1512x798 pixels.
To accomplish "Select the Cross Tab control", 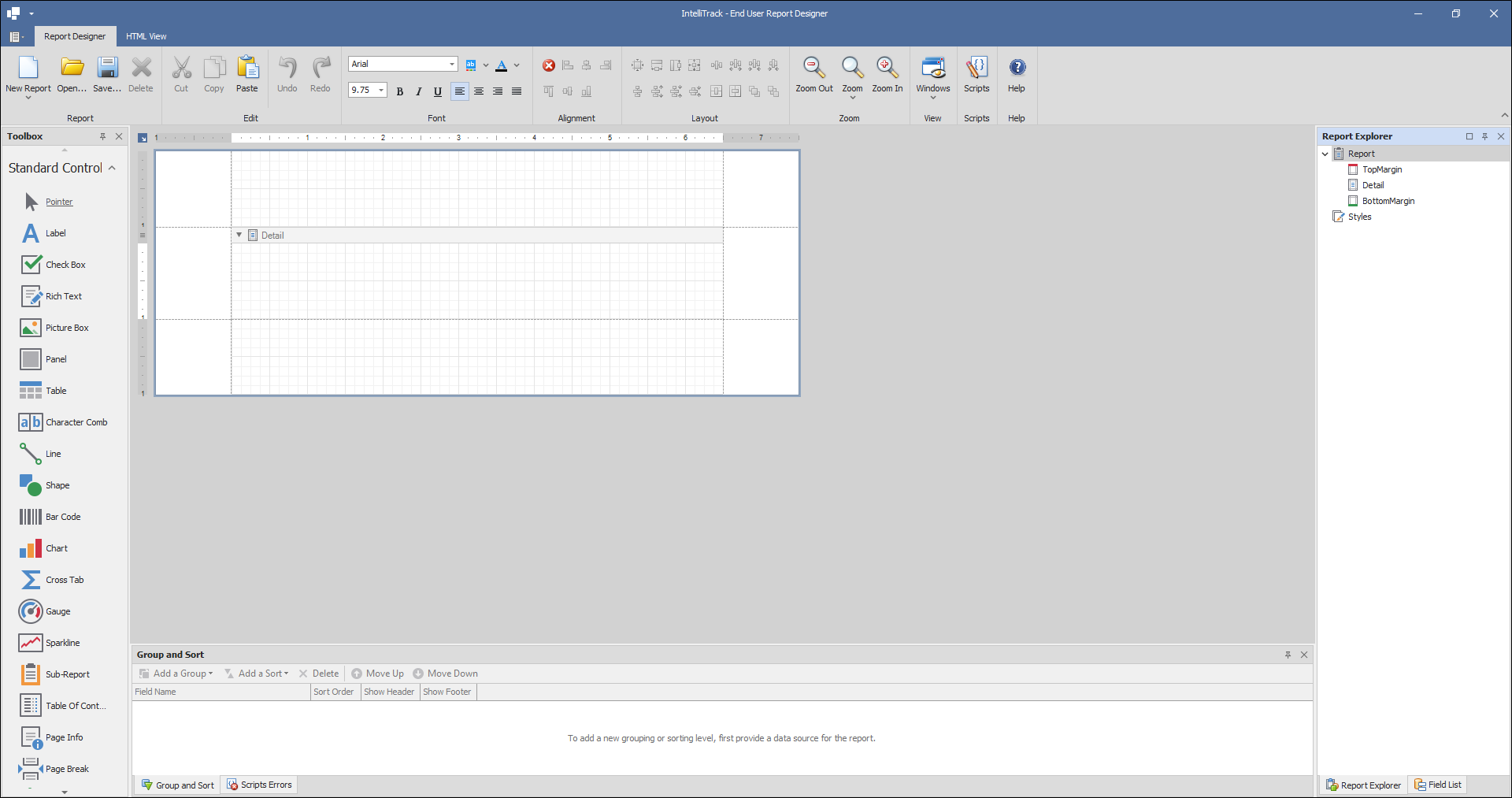I will click(x=65, y=580).
